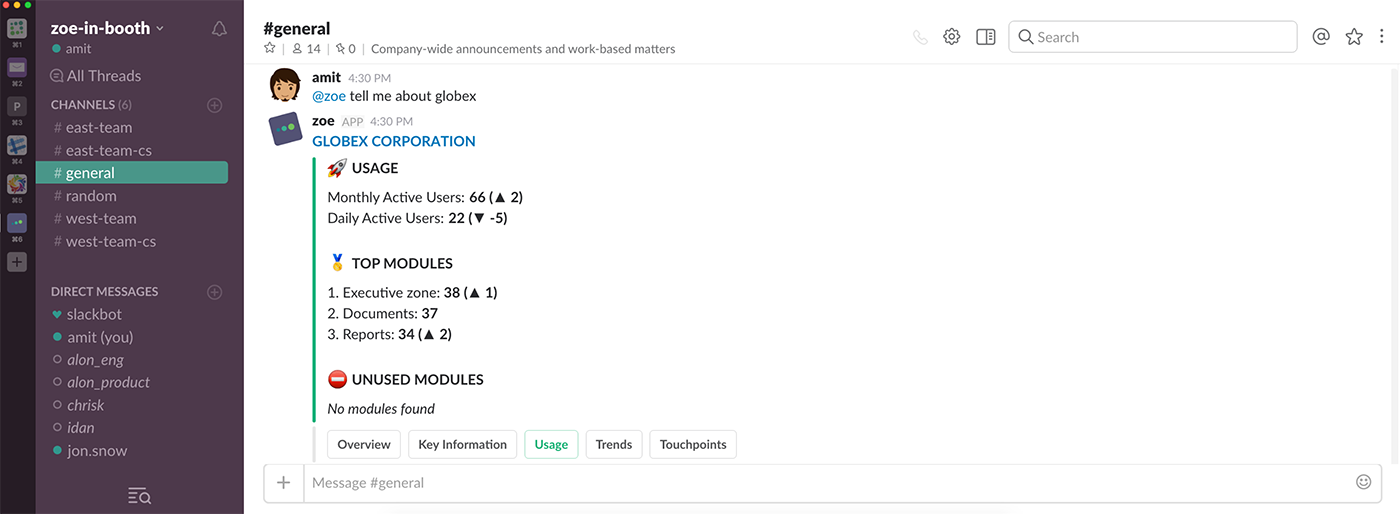Click plus to attach a file

point(284,483)
